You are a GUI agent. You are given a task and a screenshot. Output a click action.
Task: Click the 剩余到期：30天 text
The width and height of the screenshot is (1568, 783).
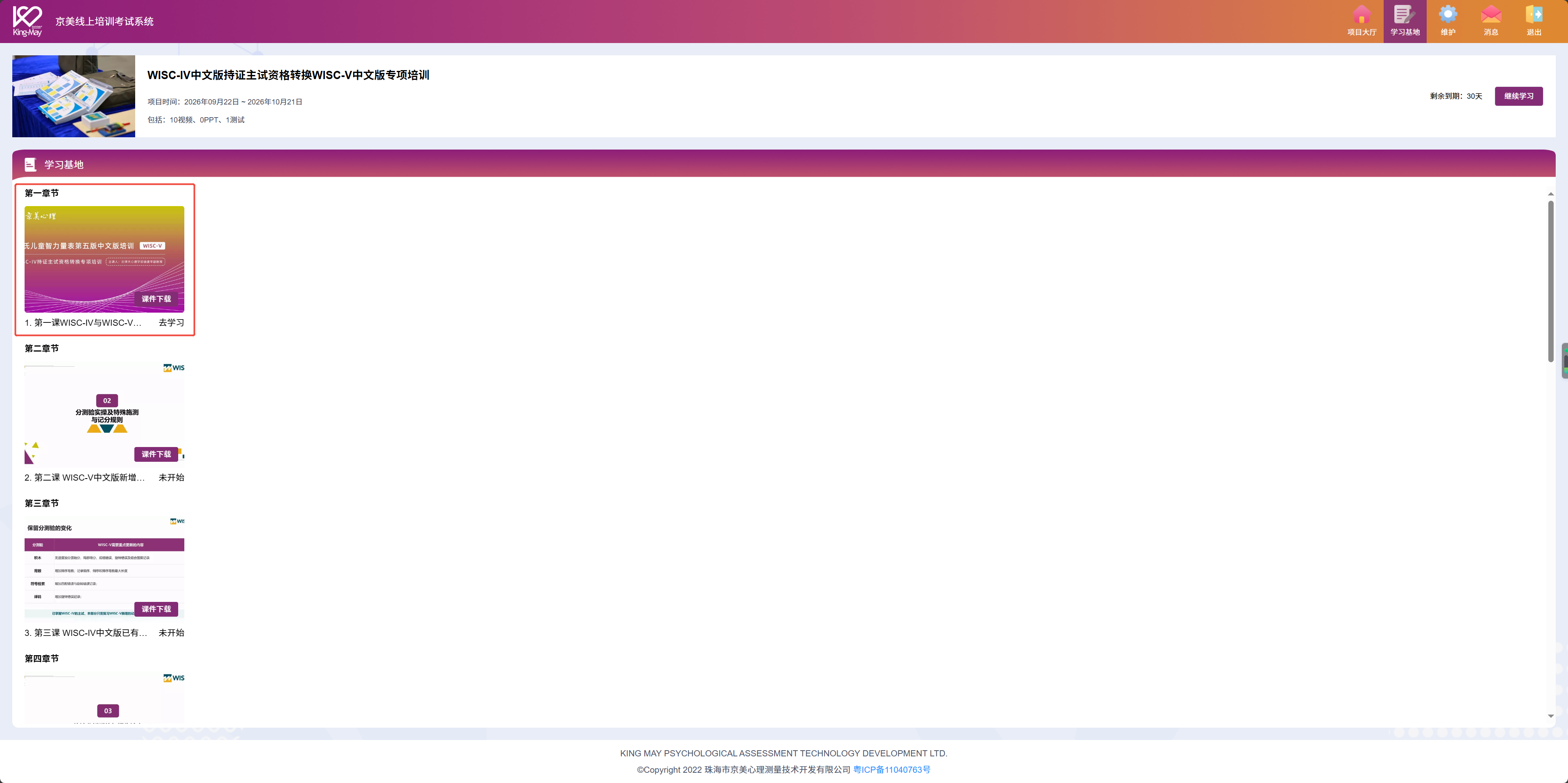(1456, 96)
